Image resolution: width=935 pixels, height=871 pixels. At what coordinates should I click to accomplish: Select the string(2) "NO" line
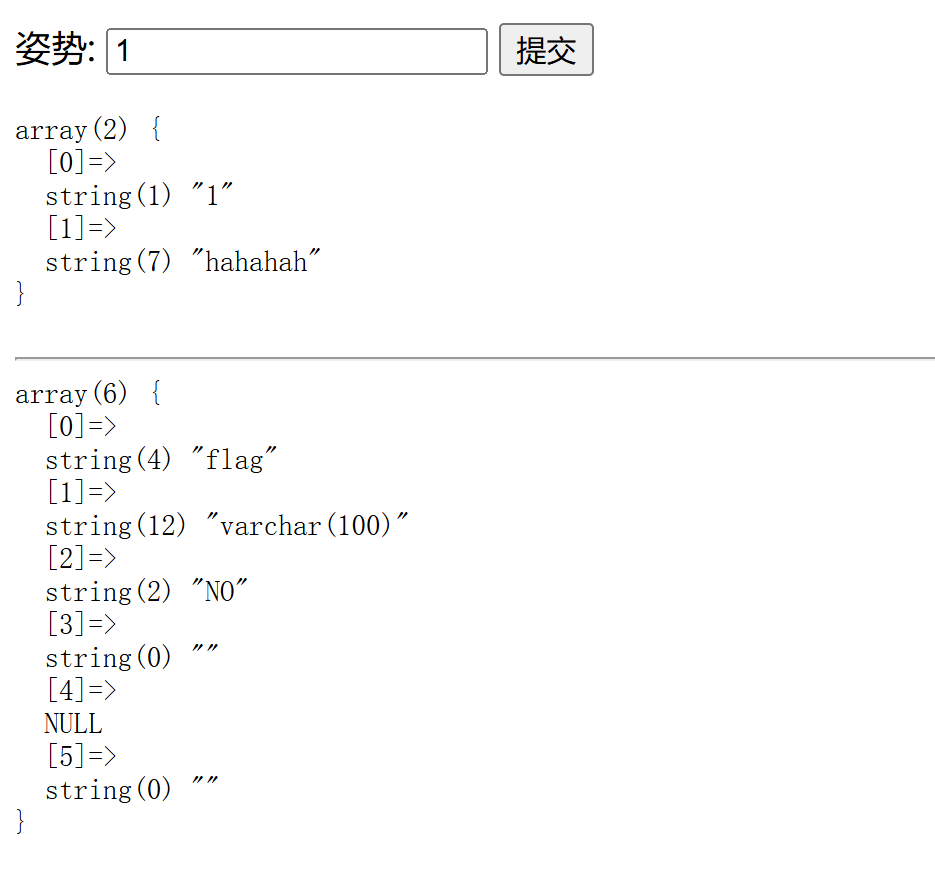point(146,592)
